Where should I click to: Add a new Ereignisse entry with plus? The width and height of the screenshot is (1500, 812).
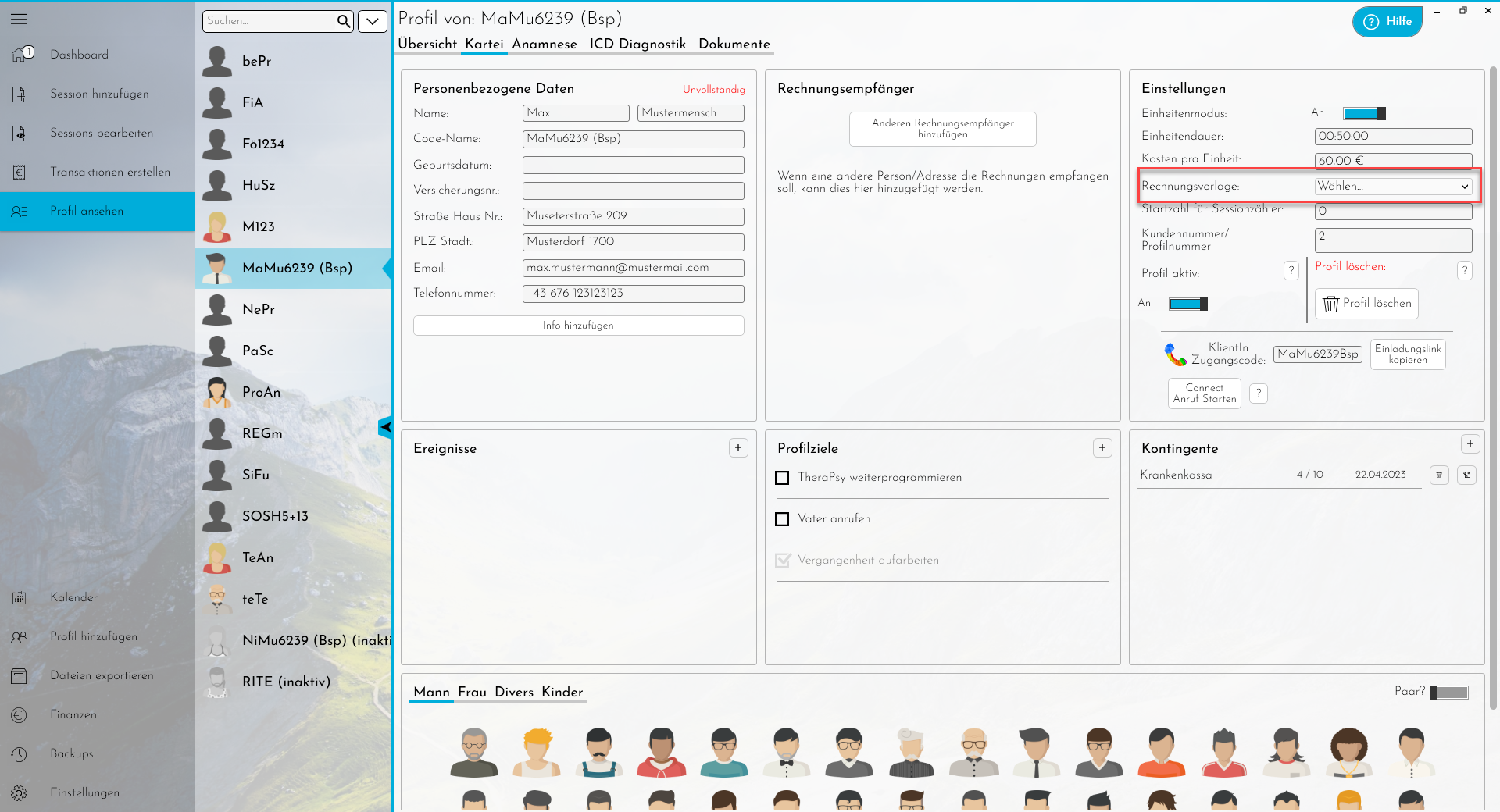click(738, 447)
